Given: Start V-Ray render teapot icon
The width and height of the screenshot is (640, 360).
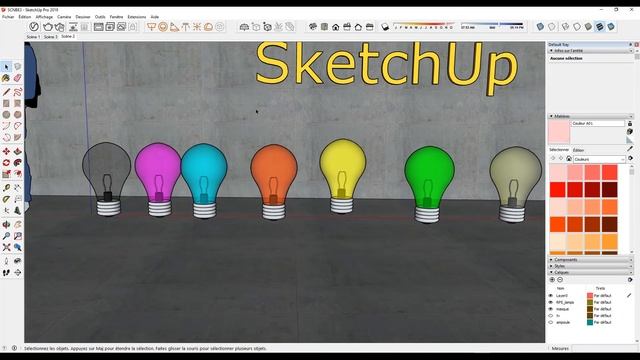Looking at the screenshot, I should pos(48,27).
